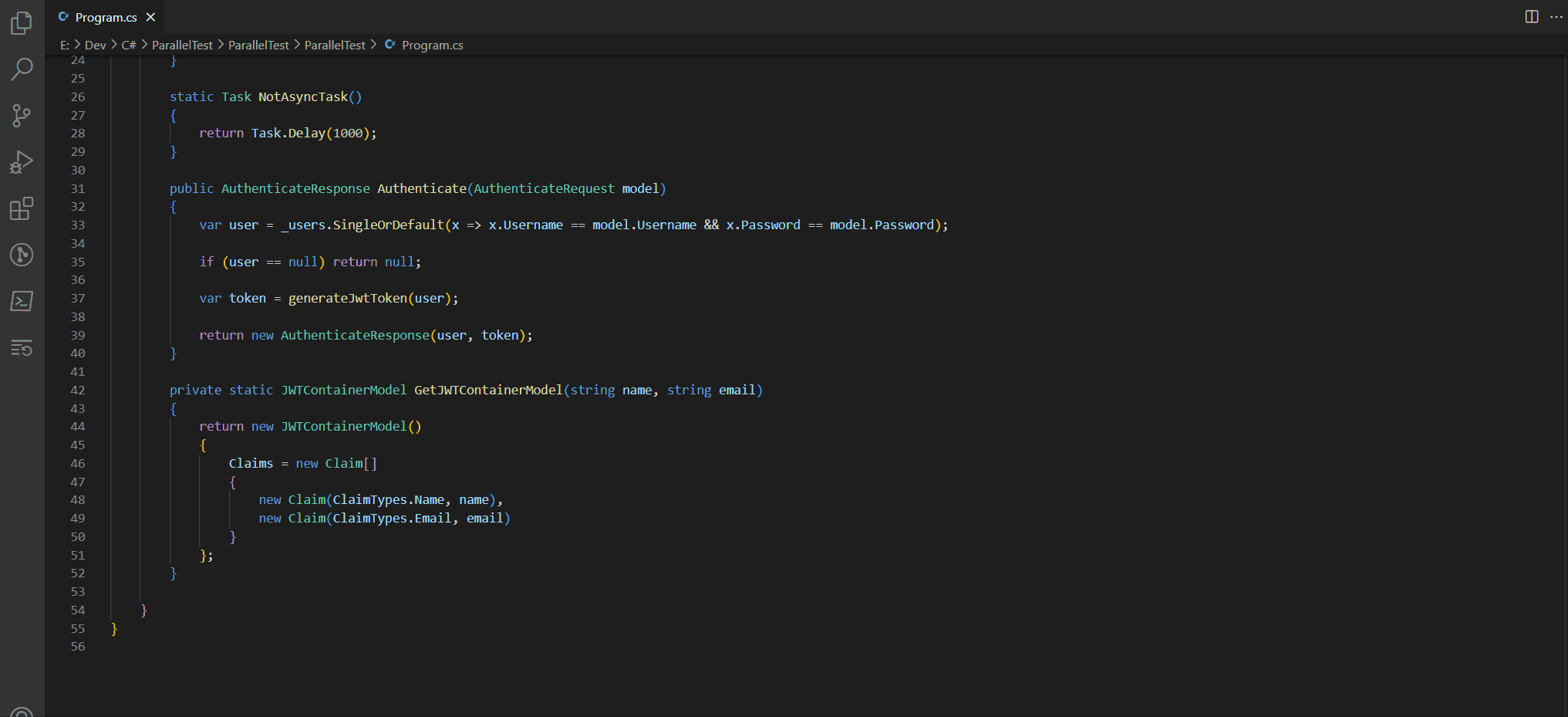Split the editor to the right

[x=1532, y=17]
